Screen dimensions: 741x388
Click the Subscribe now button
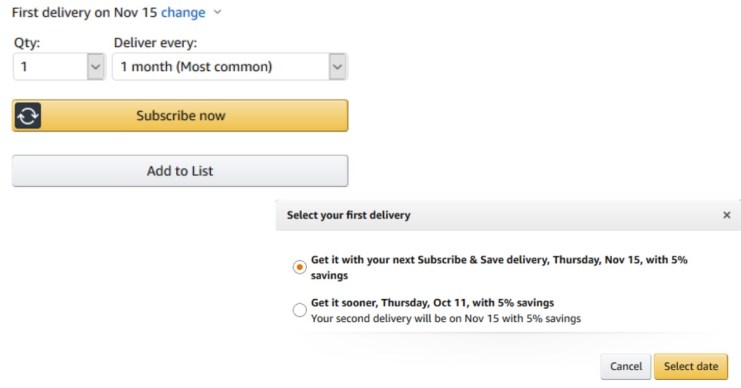click(180, 116)
